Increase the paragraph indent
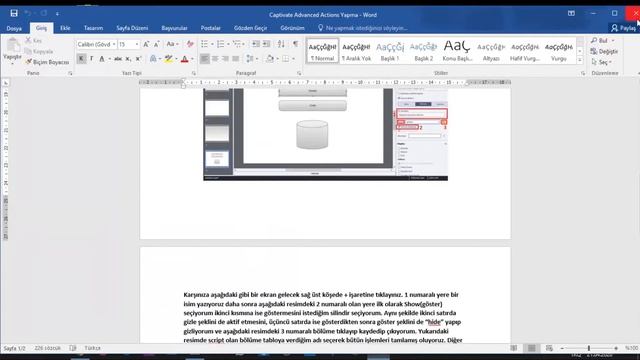This screenshot has width=640, height=360. click(266, 44)
